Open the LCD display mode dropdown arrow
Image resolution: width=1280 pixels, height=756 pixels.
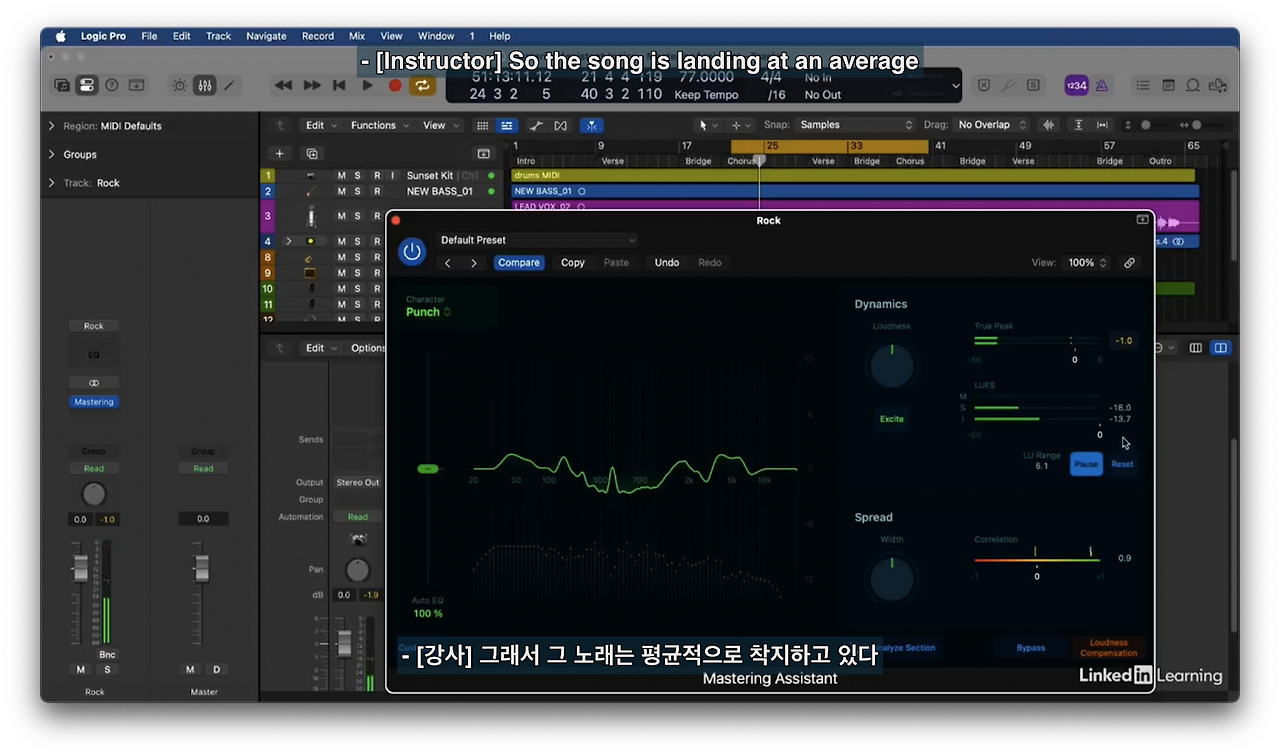956,86
